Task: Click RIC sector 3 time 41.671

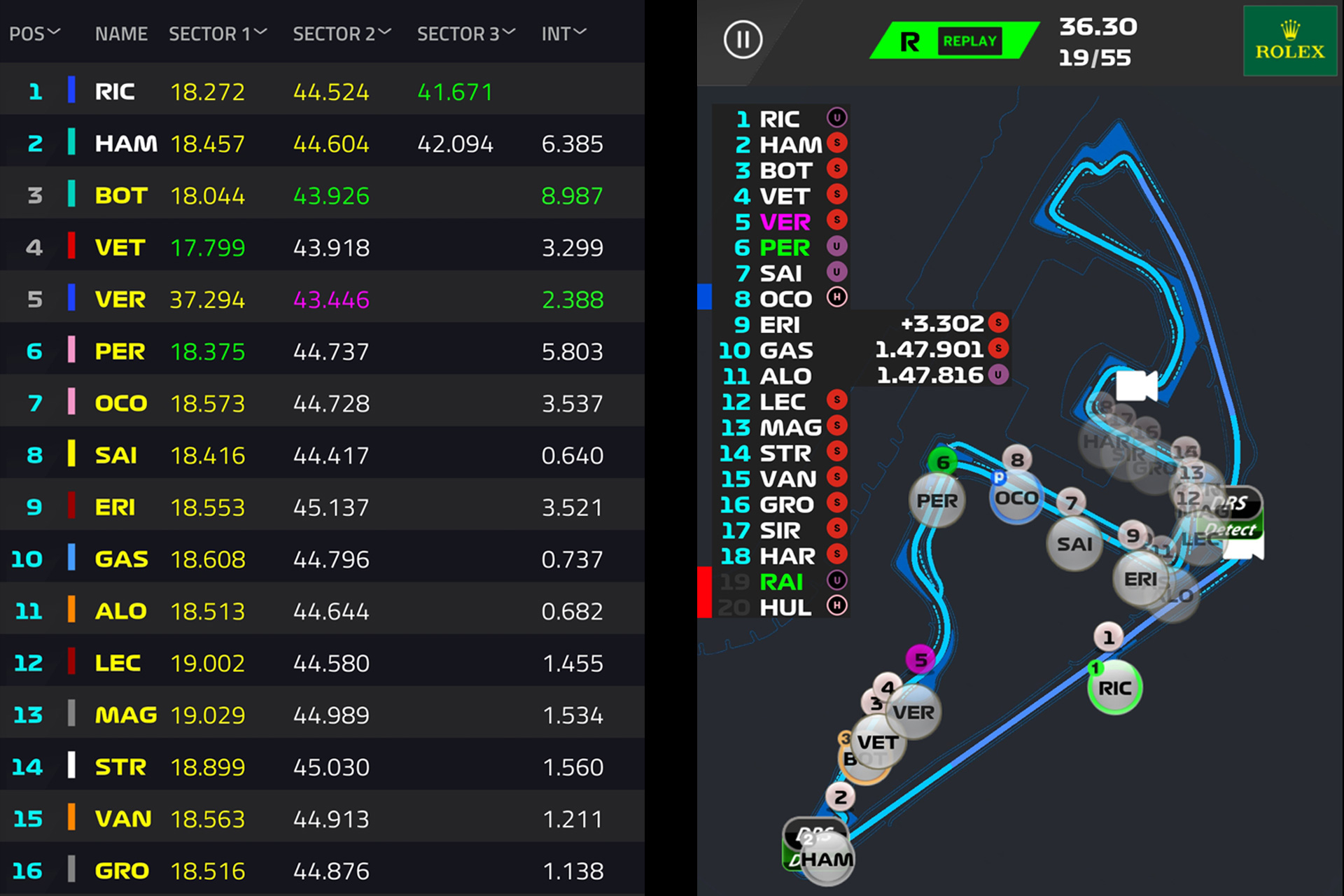Action: 455,92
